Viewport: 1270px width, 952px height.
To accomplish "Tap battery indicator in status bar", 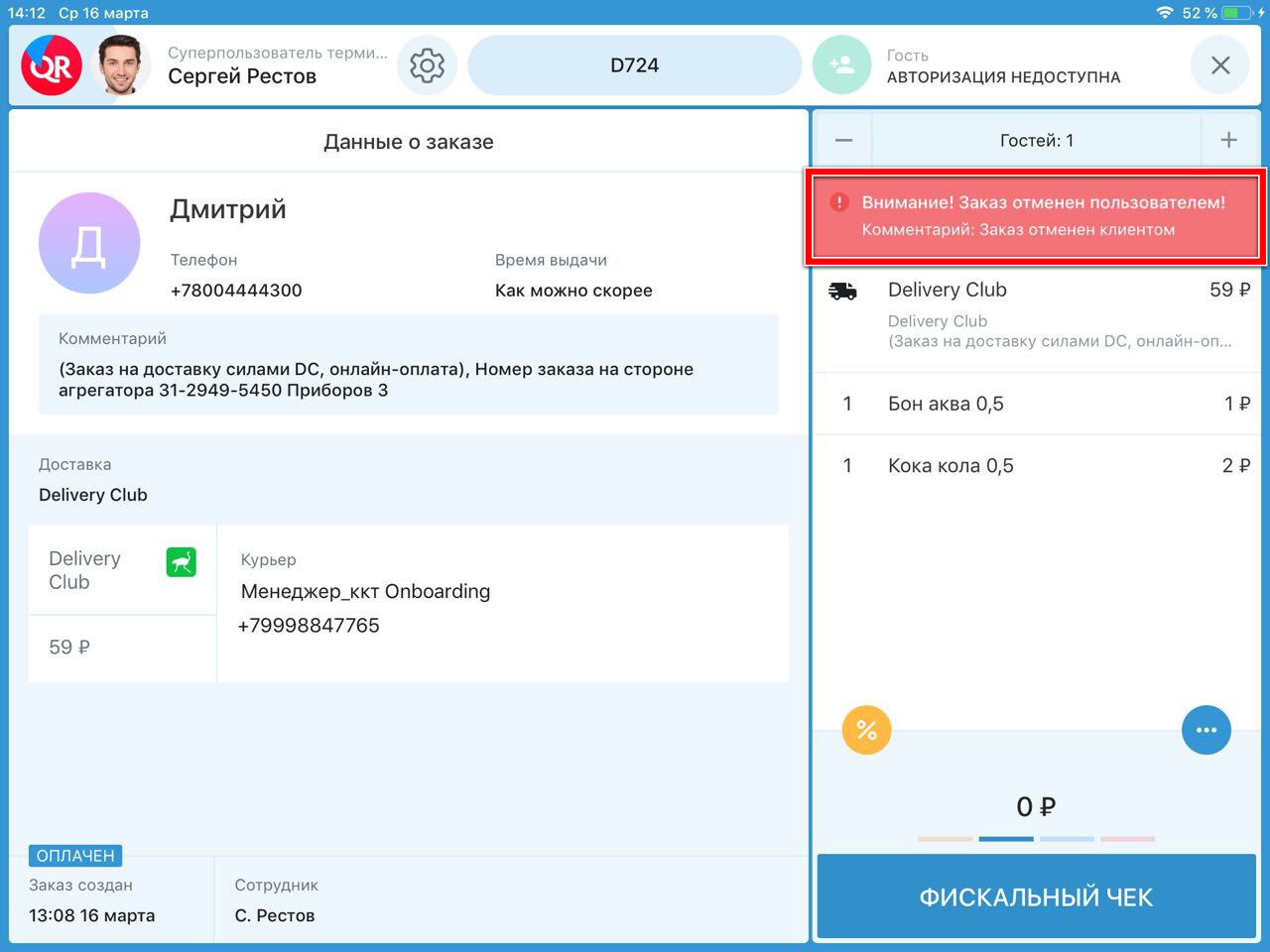I will tap(1238, 13).
